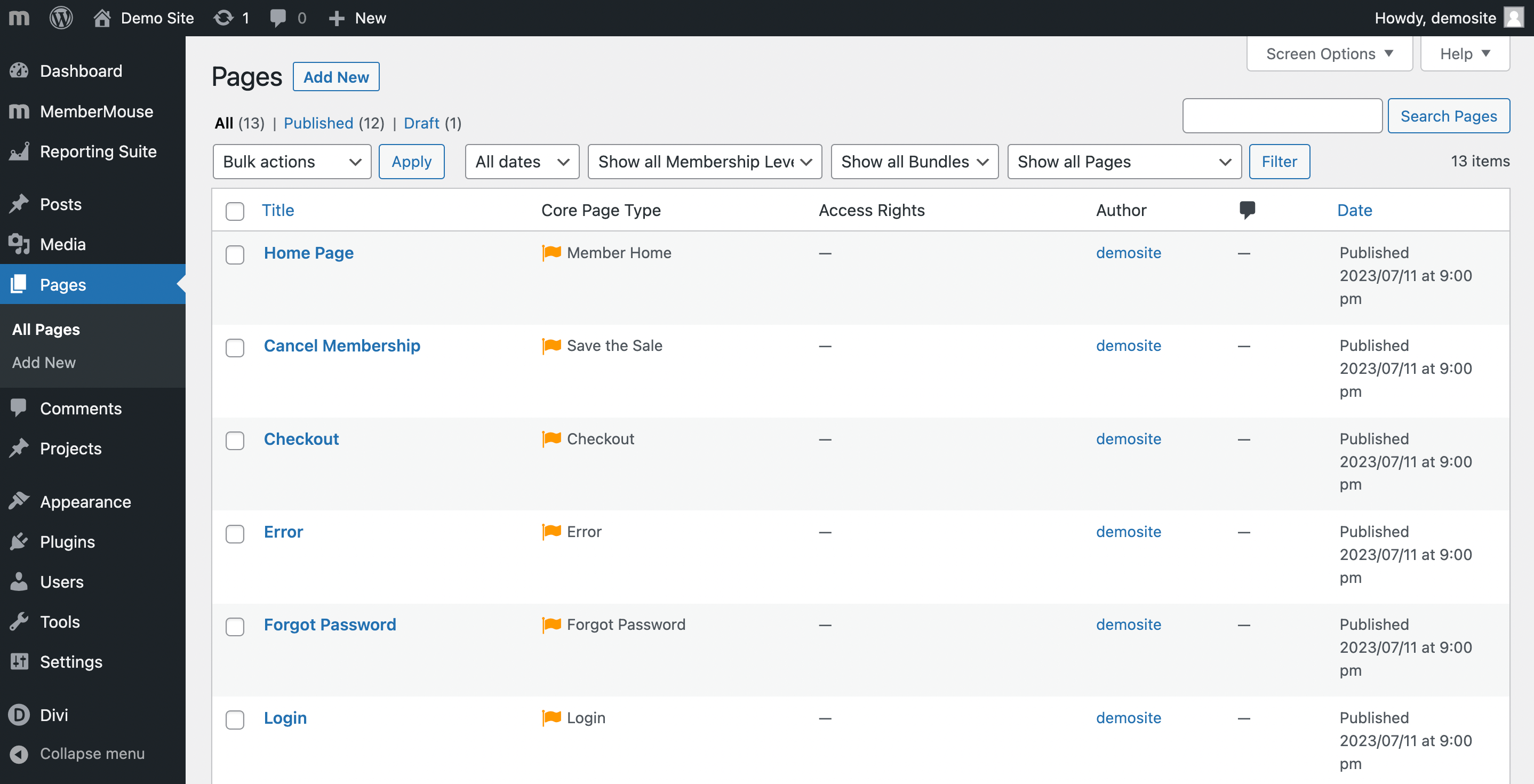Check the Checkout row checkbox

(x=235, y=439)
